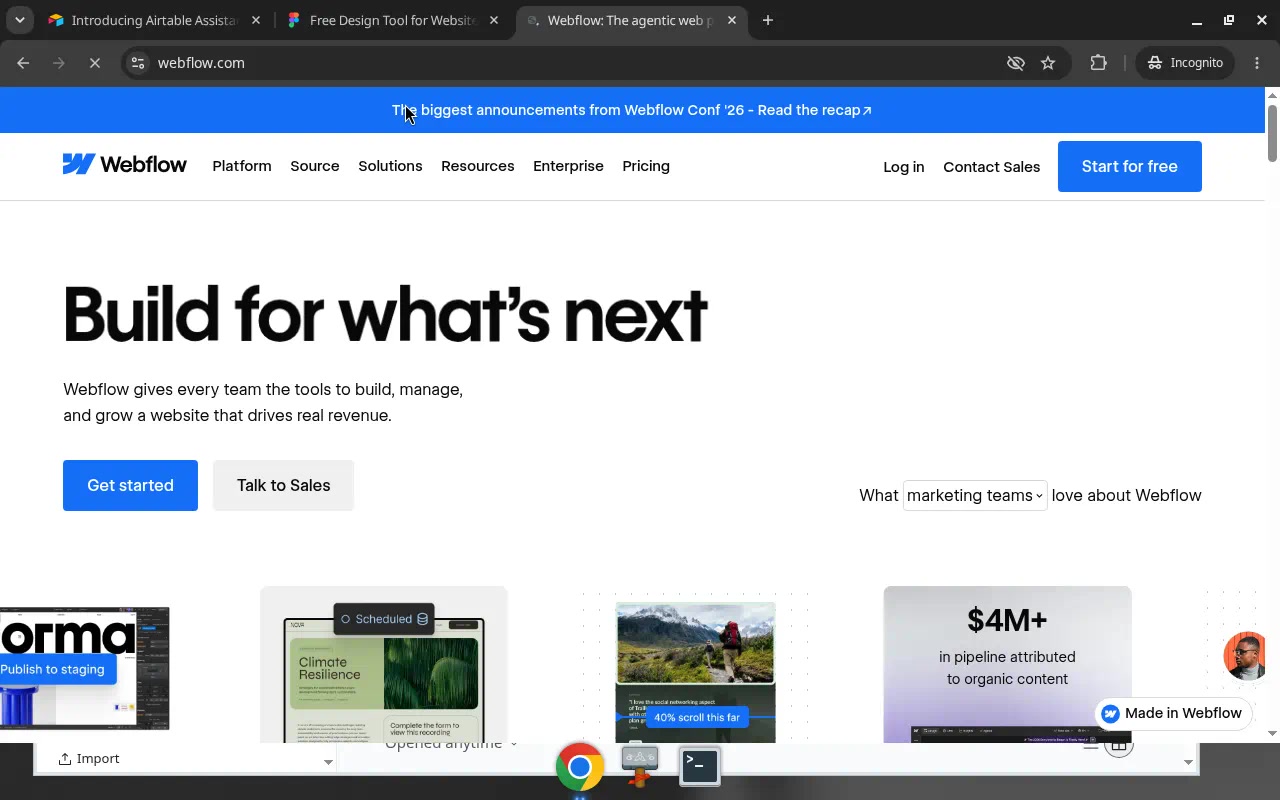Screen dimensions: 1280x800
Task: Click the taskbar icon between Chrome and terminal
Action: click(639, 767)
